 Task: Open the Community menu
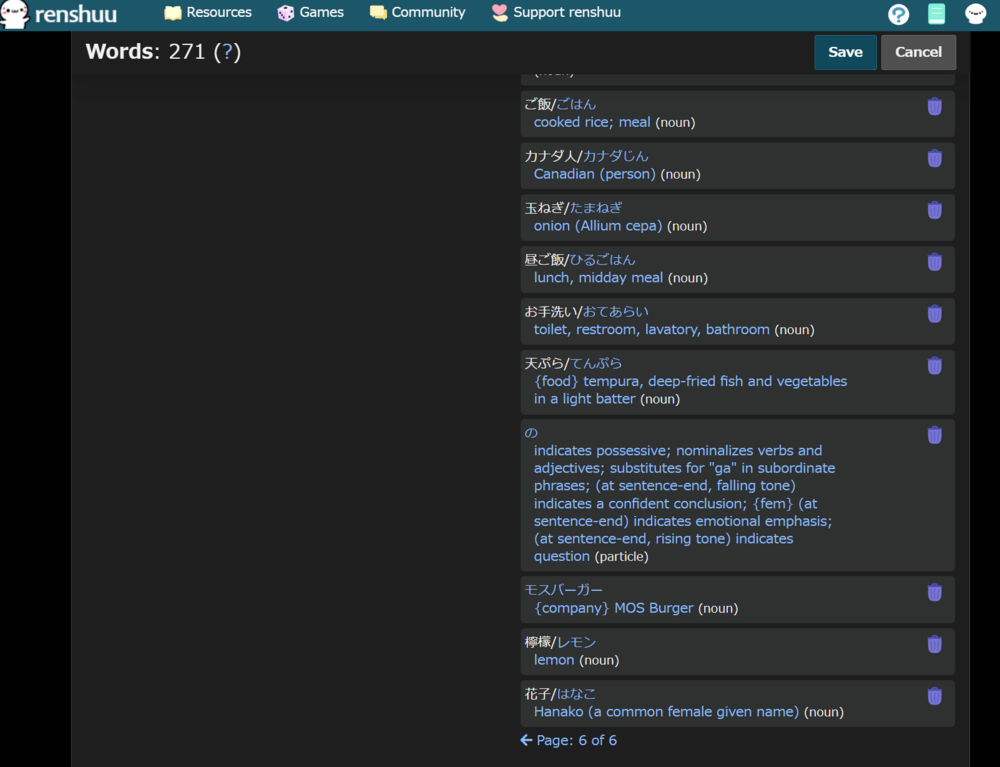click(417, 13)
